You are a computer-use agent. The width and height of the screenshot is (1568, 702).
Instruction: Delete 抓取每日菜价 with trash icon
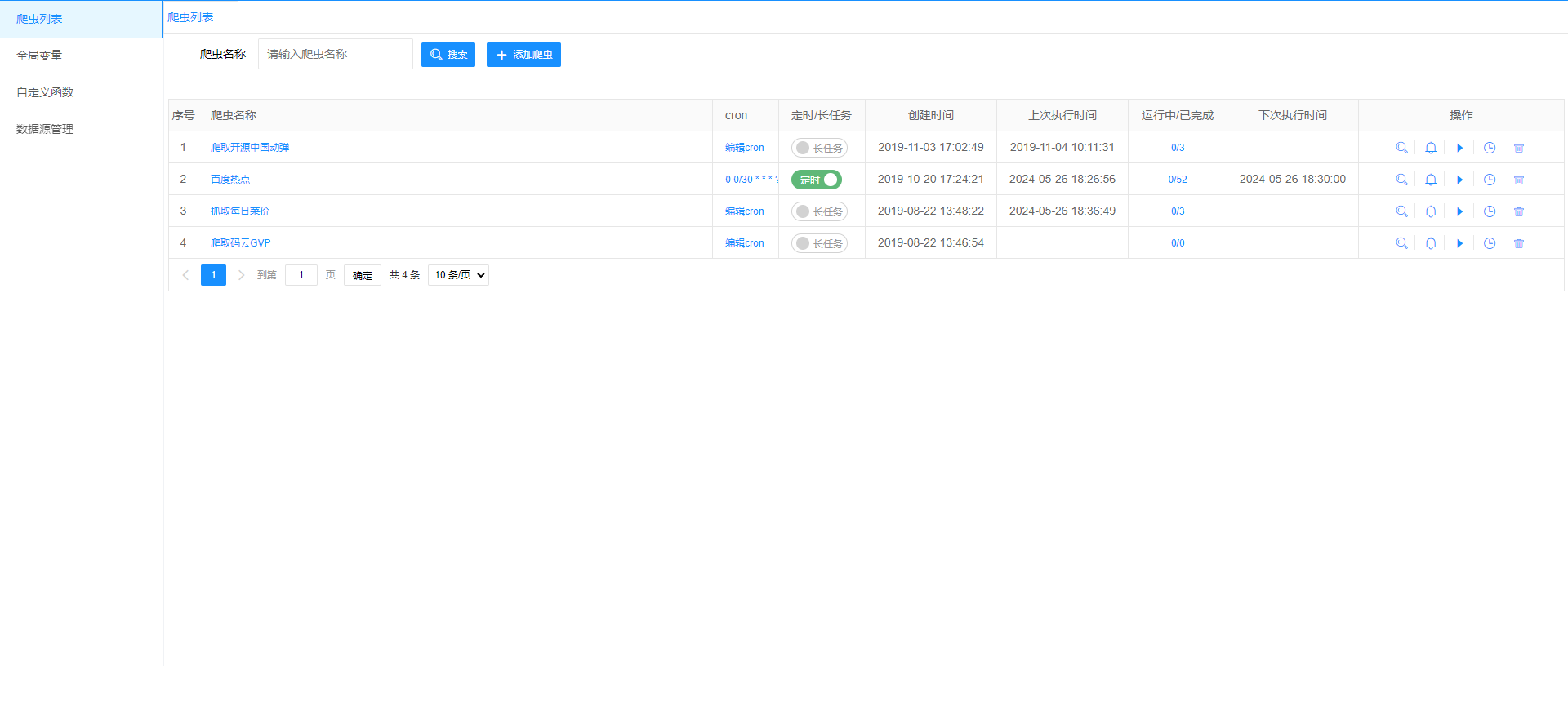1519,211
